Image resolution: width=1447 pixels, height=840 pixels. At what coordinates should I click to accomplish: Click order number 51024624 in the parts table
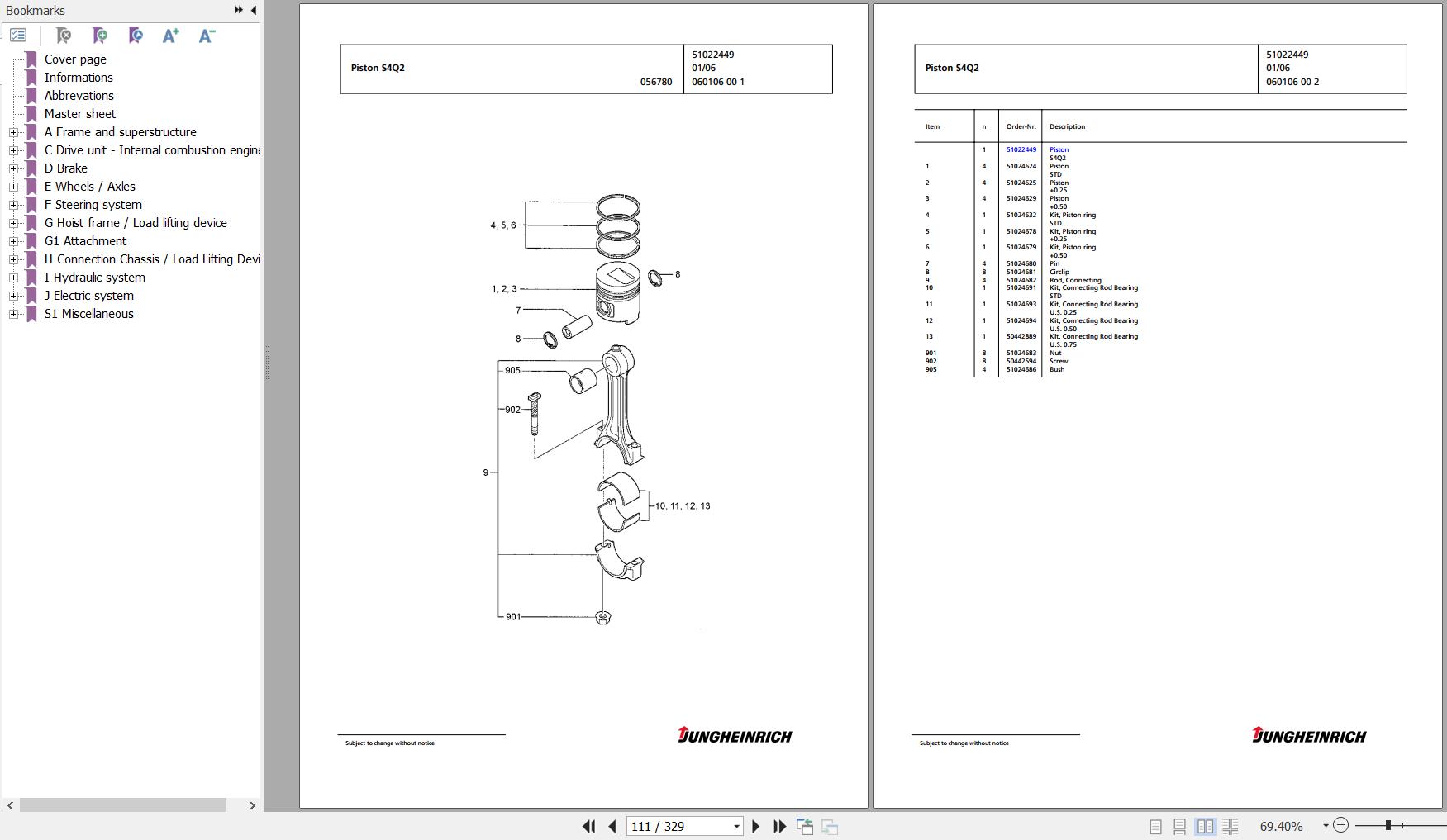click(1021, 166)
